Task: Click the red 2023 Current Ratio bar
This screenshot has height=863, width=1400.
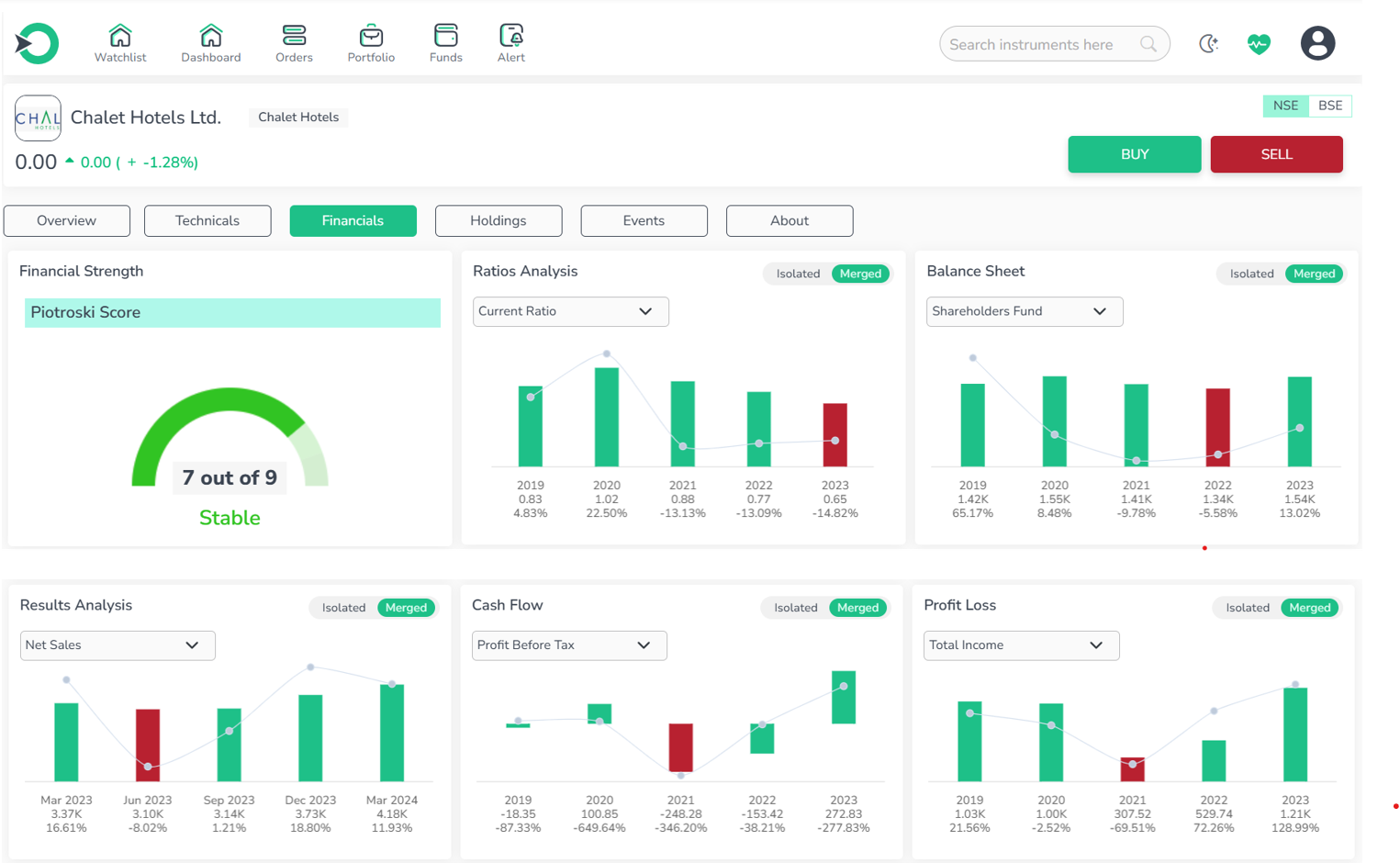Action: pyautogui.click(x=834, y=434)
